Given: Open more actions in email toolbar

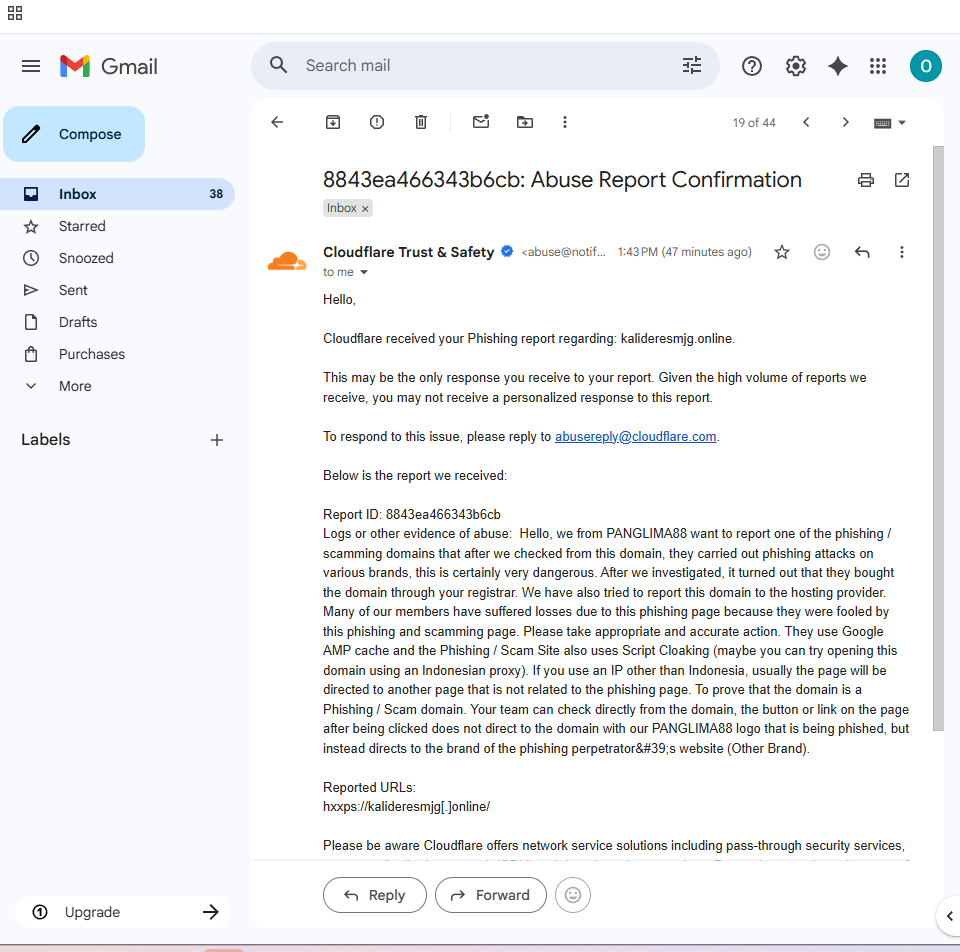Looking at the screenshot, I should click(x=564, y=122).
